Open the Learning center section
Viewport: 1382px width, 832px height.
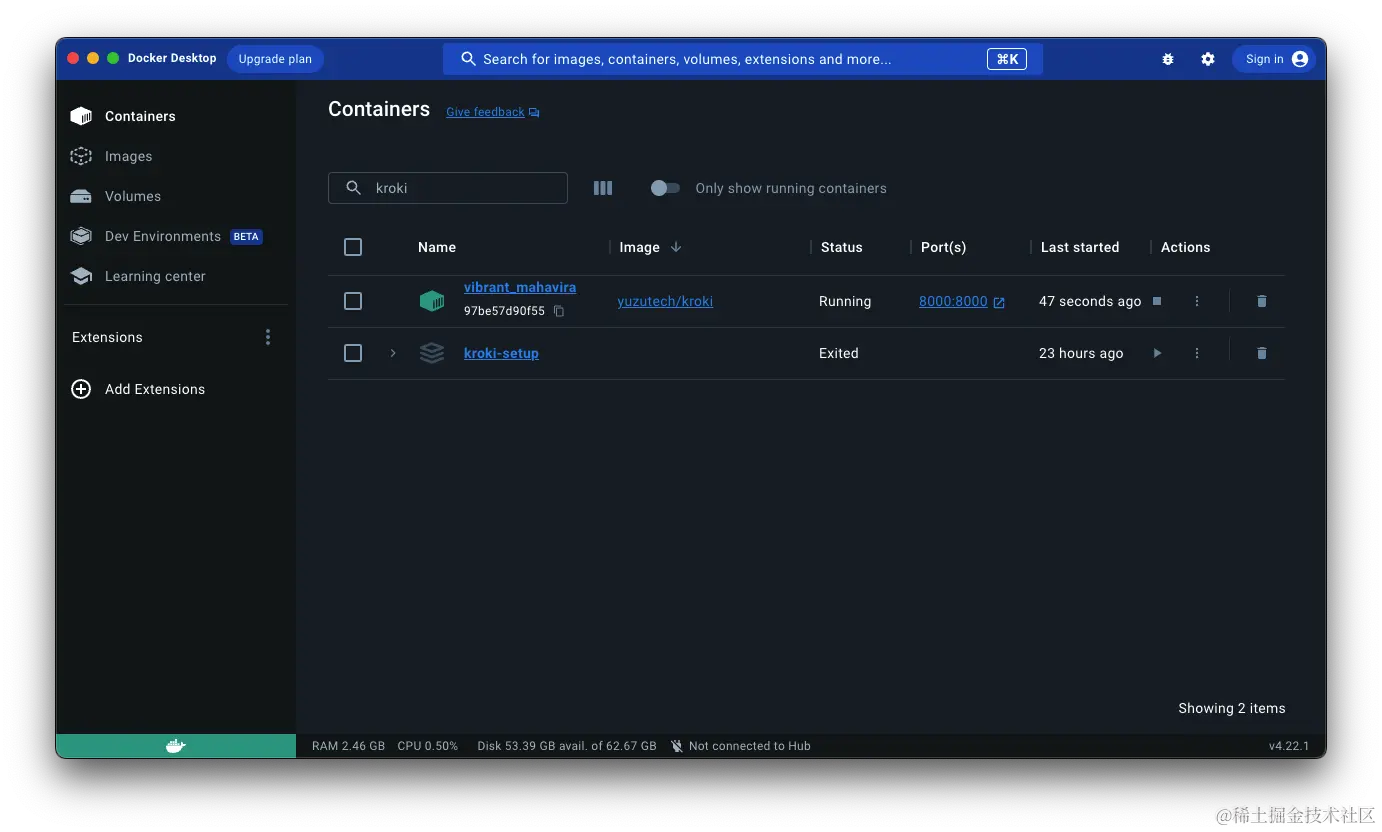tap(137, 276)
